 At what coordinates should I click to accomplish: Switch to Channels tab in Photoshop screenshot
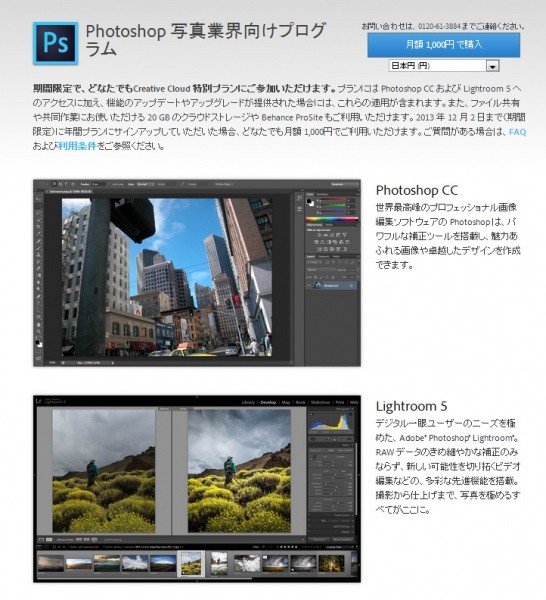point(324,256)
